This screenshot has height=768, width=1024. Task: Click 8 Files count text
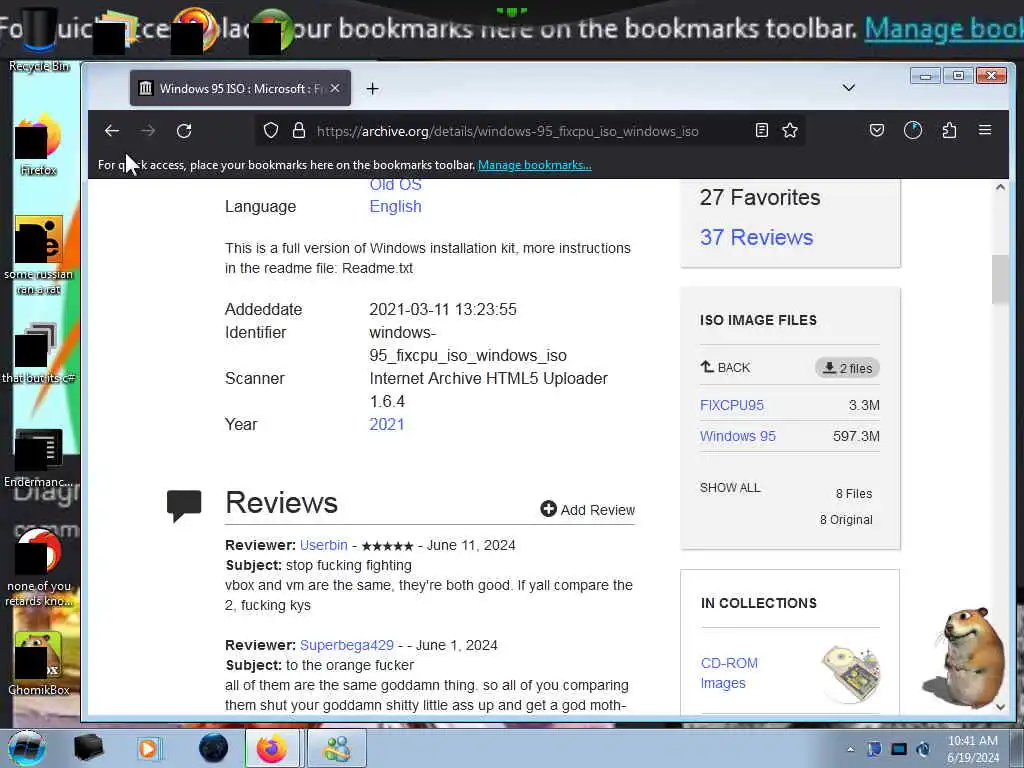pyautogui.click(x=854, y=494)
